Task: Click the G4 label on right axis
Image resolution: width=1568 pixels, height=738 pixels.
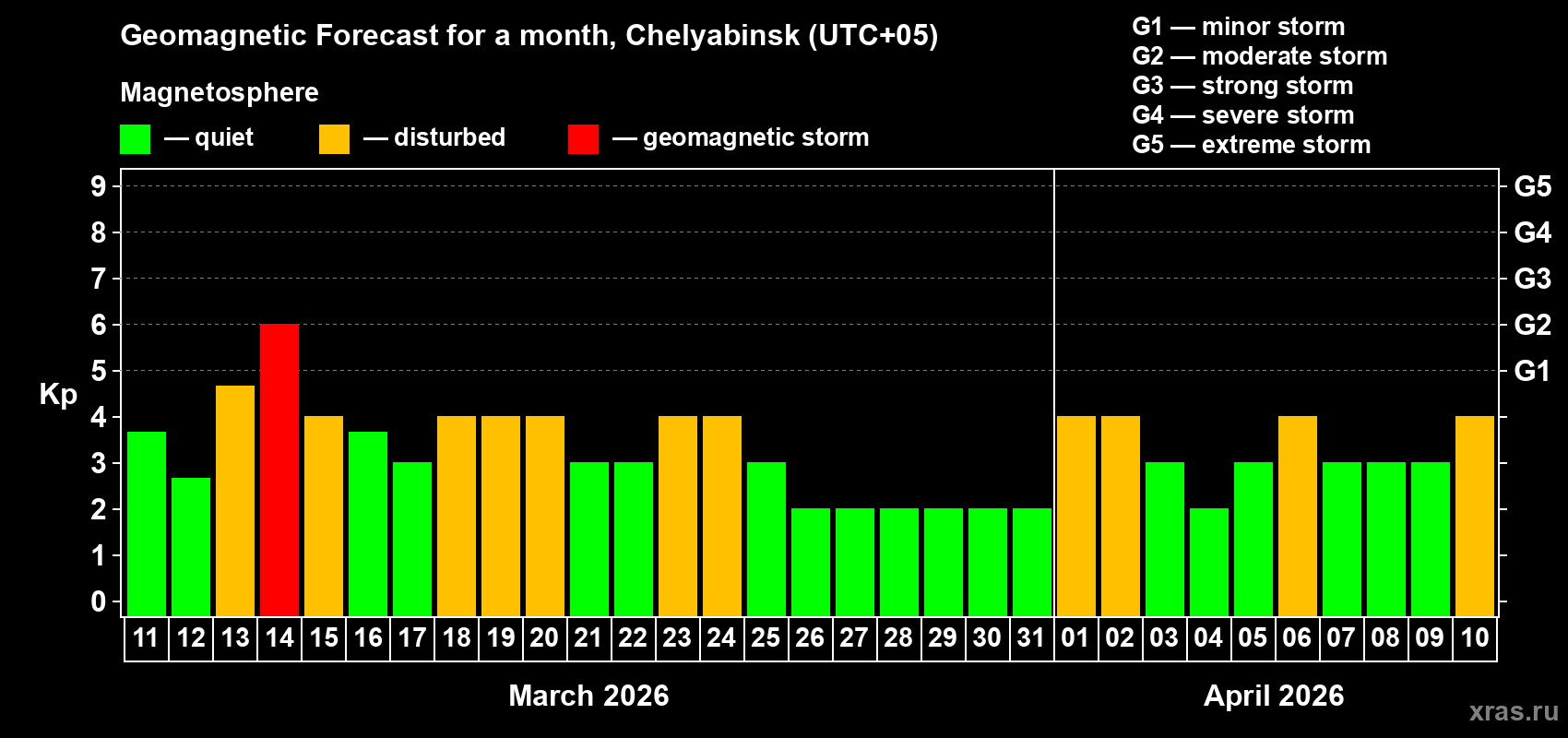Action: (1533, 232)
